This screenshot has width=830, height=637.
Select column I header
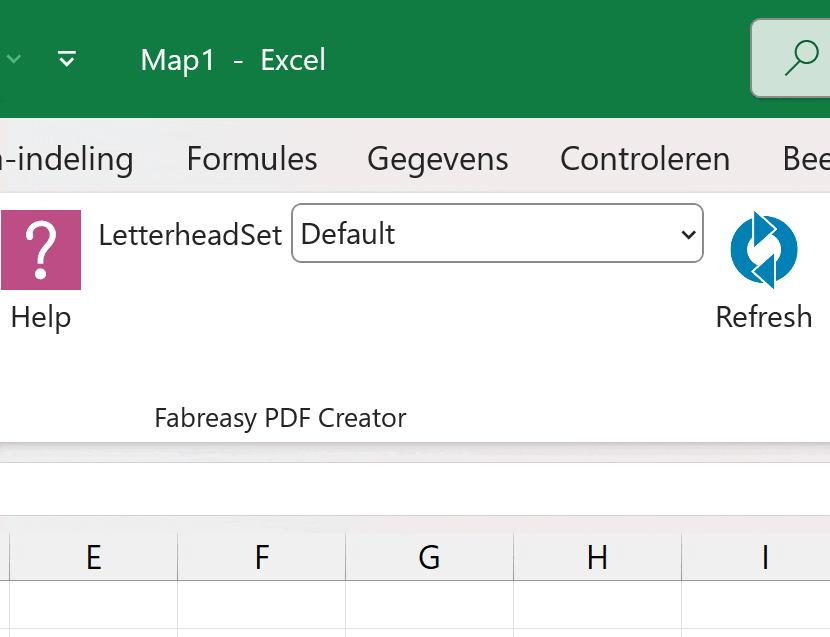click(765, 557)
